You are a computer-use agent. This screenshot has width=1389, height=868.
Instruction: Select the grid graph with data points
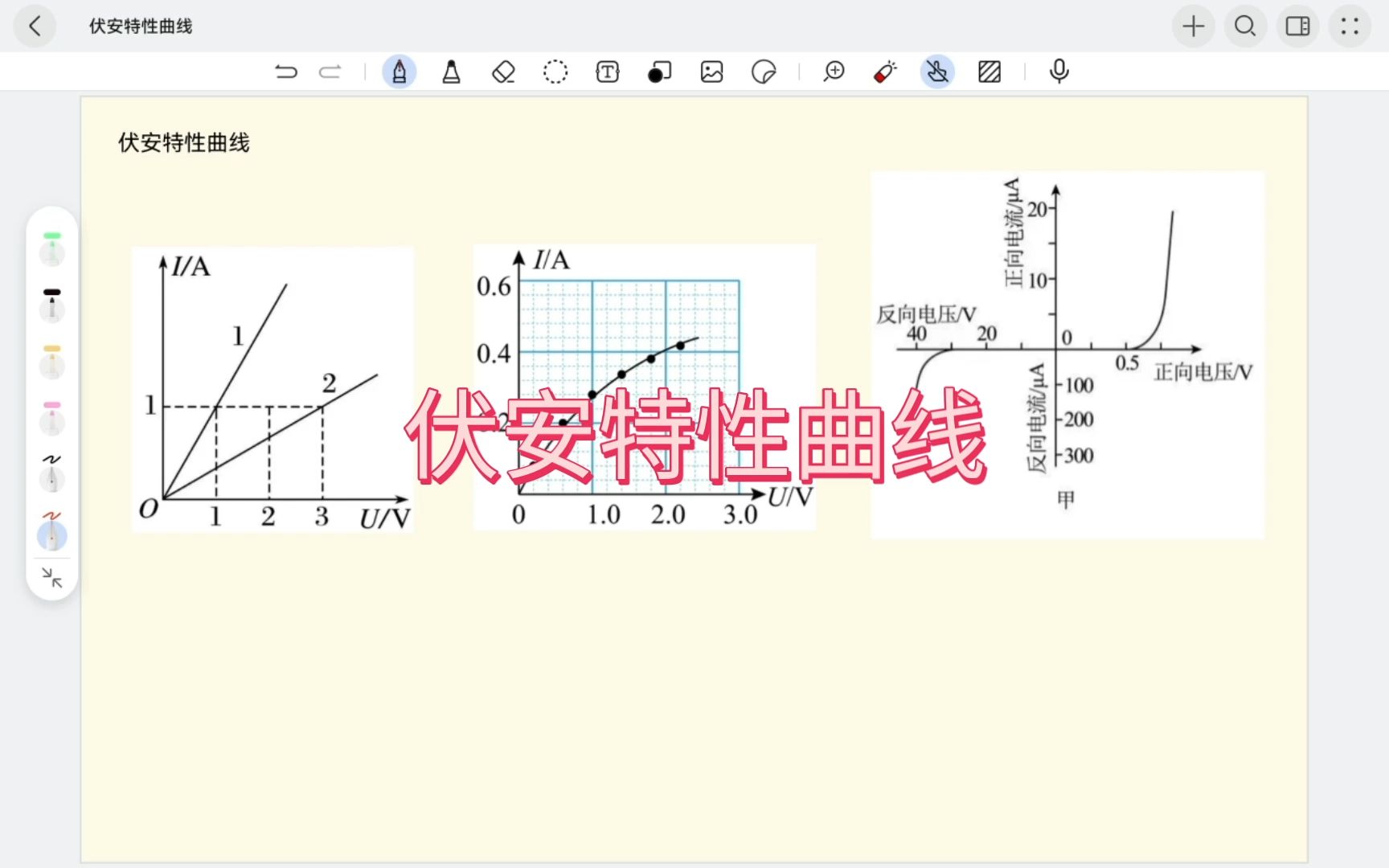tap(645, 387)
